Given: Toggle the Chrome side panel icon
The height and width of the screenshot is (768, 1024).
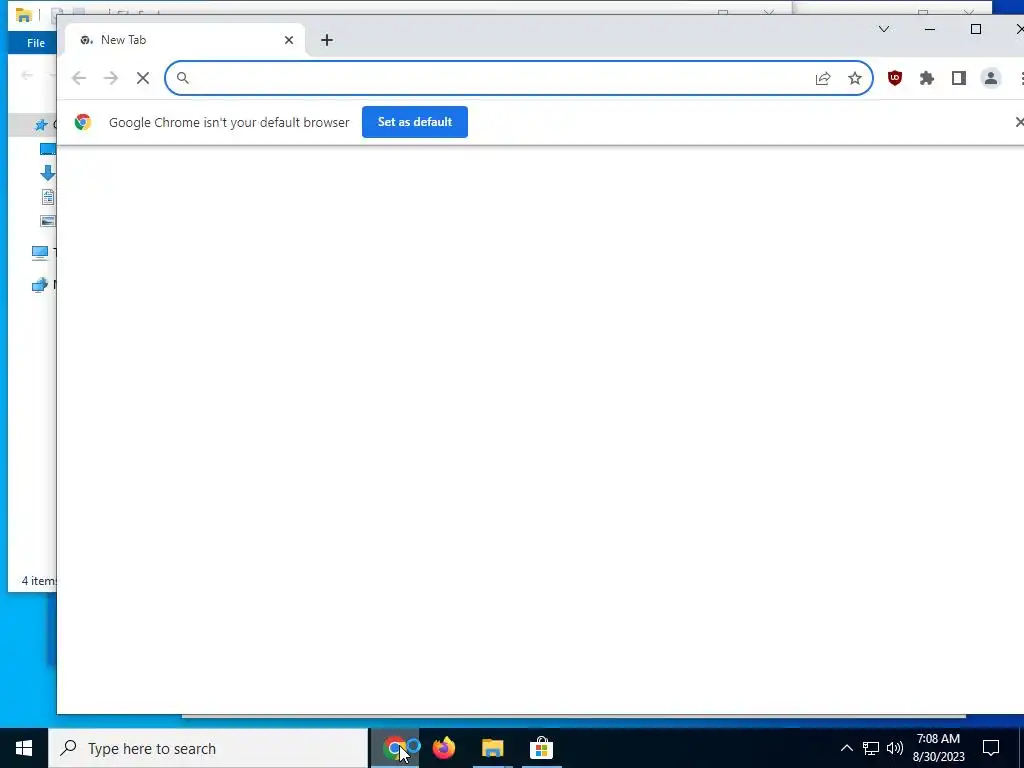Looking at the screenshot, I should coord(959,78).
